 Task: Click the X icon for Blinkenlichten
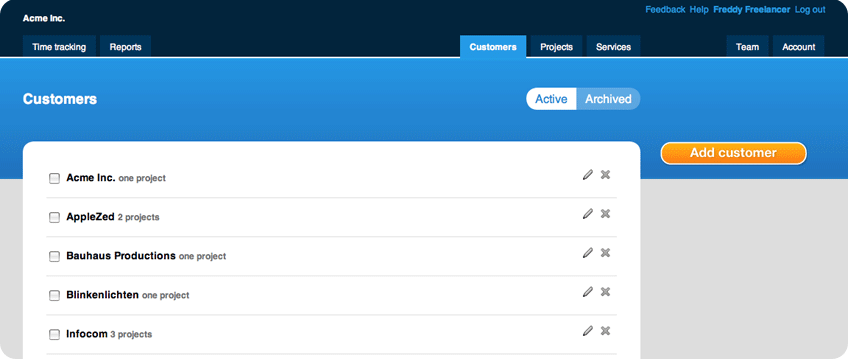[606, 291]
